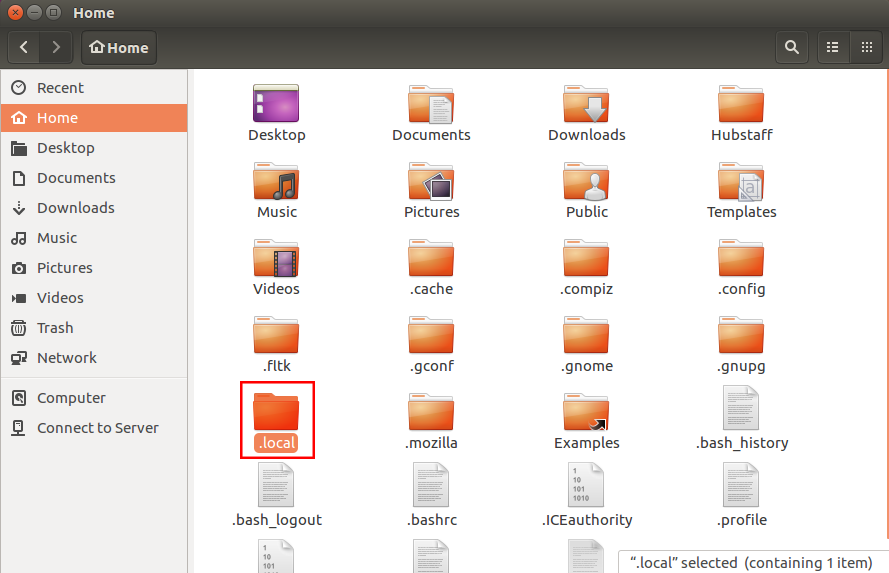Select the Hubstaff folder icon
889x573 pixels.
click(x=741, y=104)
